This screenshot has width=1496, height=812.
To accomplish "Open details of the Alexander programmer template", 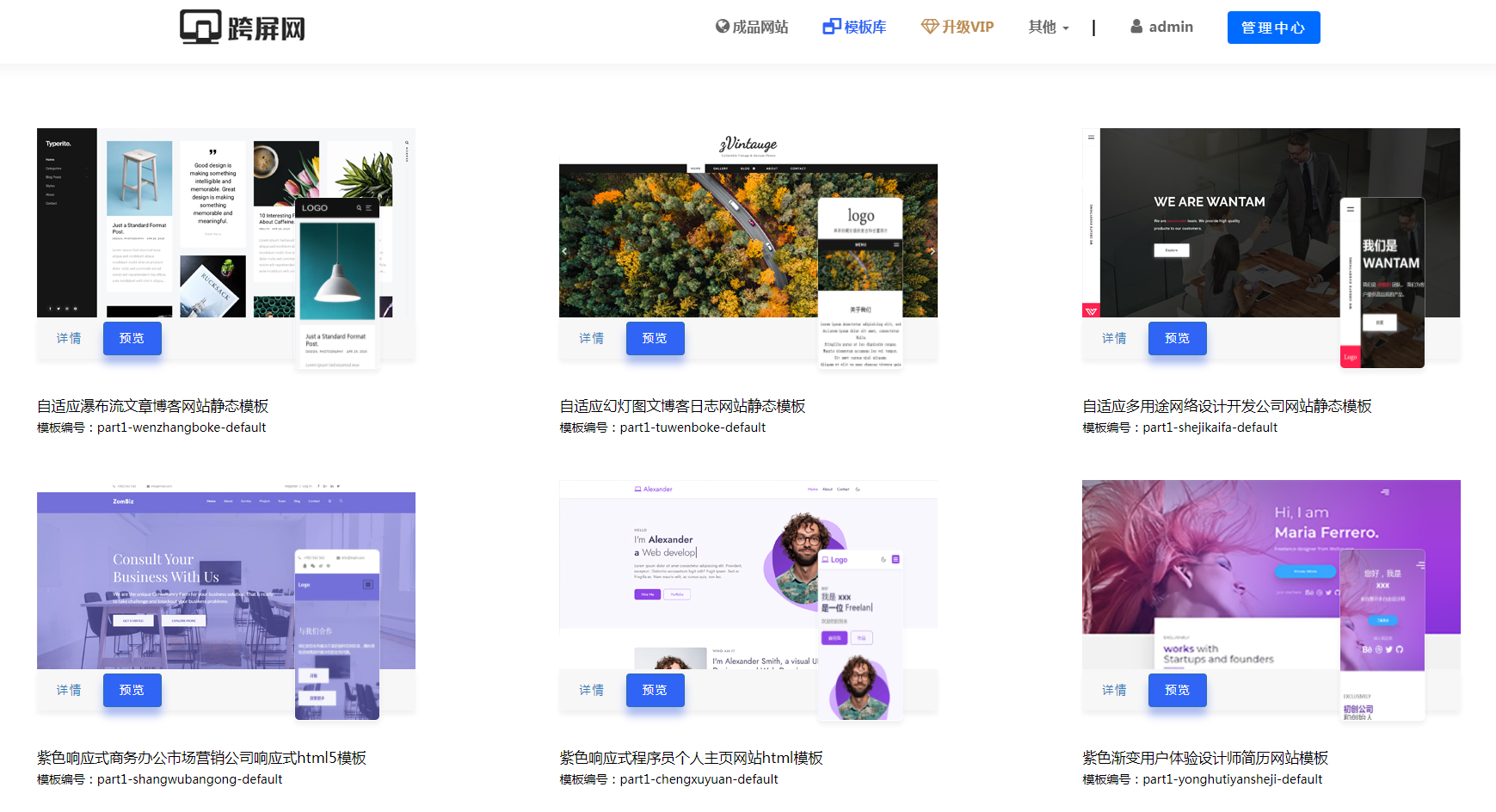I will tap(591, 691).
